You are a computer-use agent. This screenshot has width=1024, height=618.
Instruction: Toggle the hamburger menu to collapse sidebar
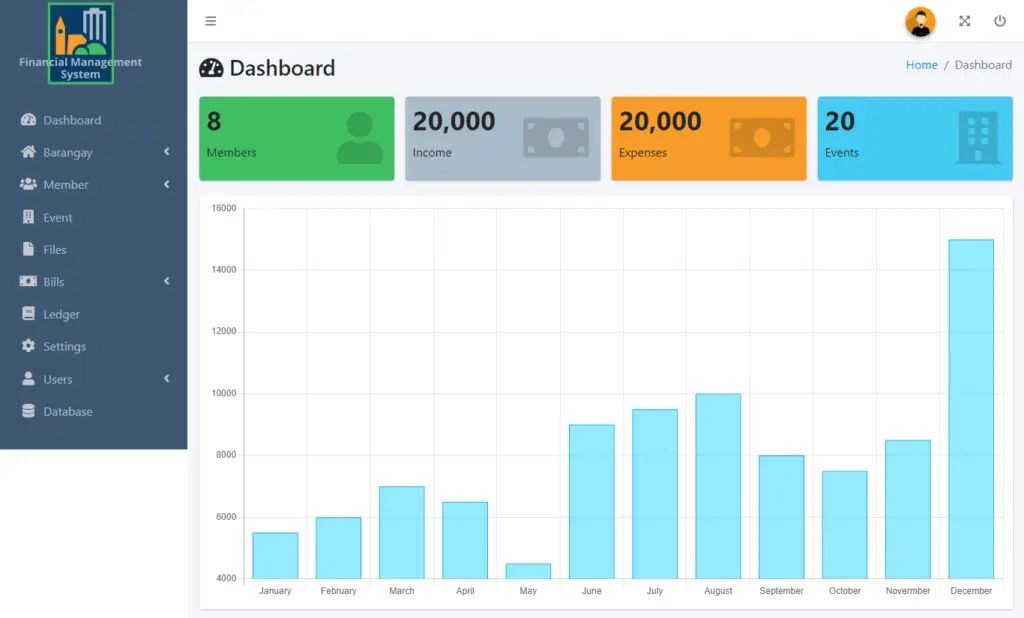[x=211, y=20]
